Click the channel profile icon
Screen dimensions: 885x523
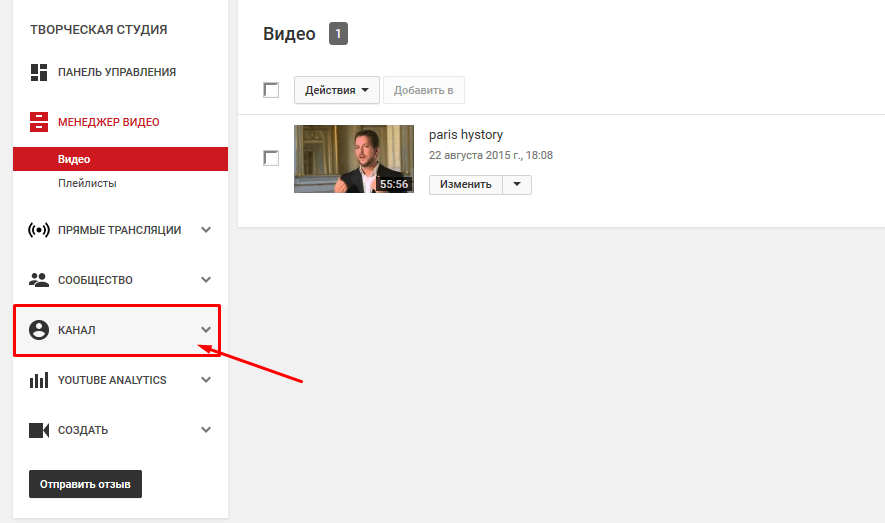[39, 330]
